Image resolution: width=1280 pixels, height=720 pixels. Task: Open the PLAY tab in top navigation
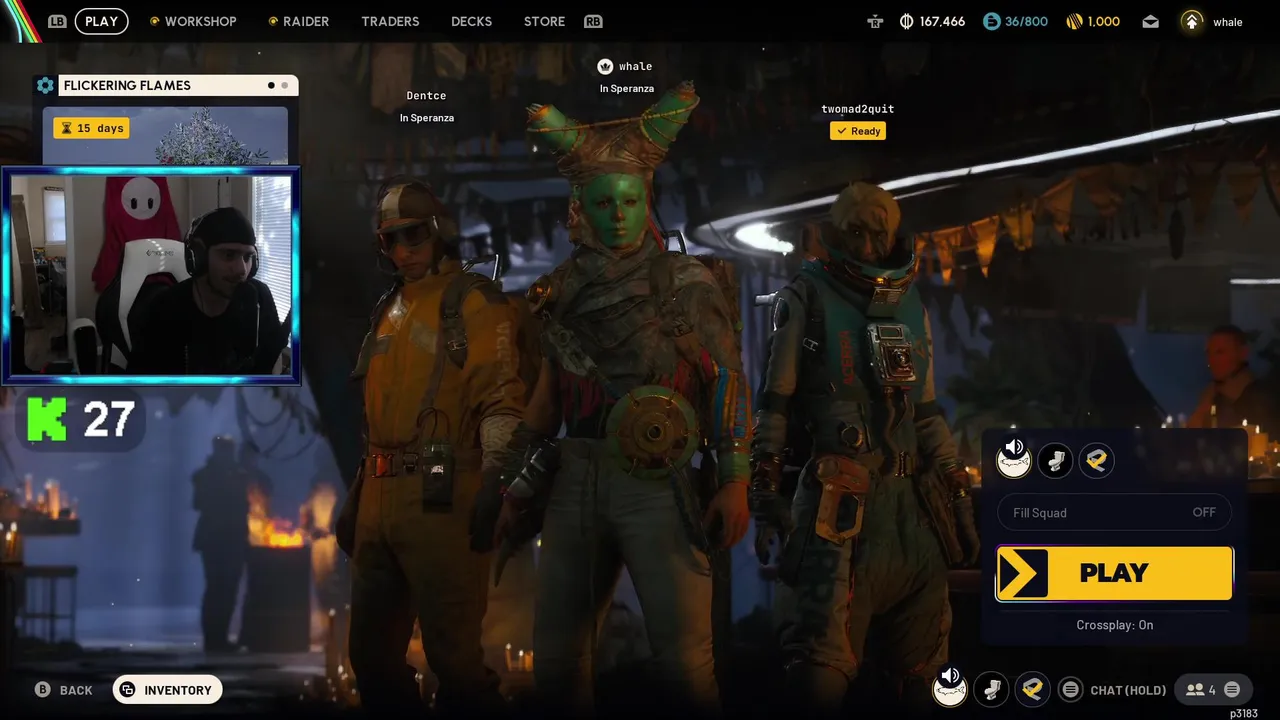(101, 21)
